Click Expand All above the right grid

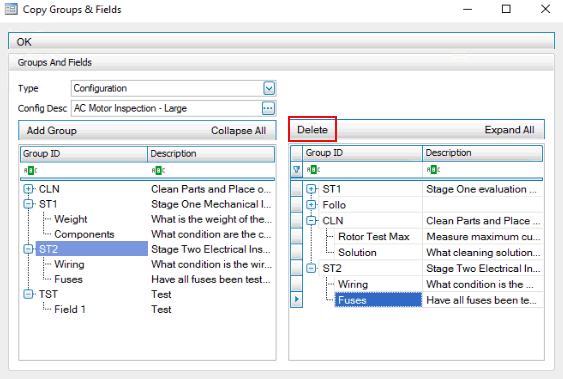(x=509, y=130)
